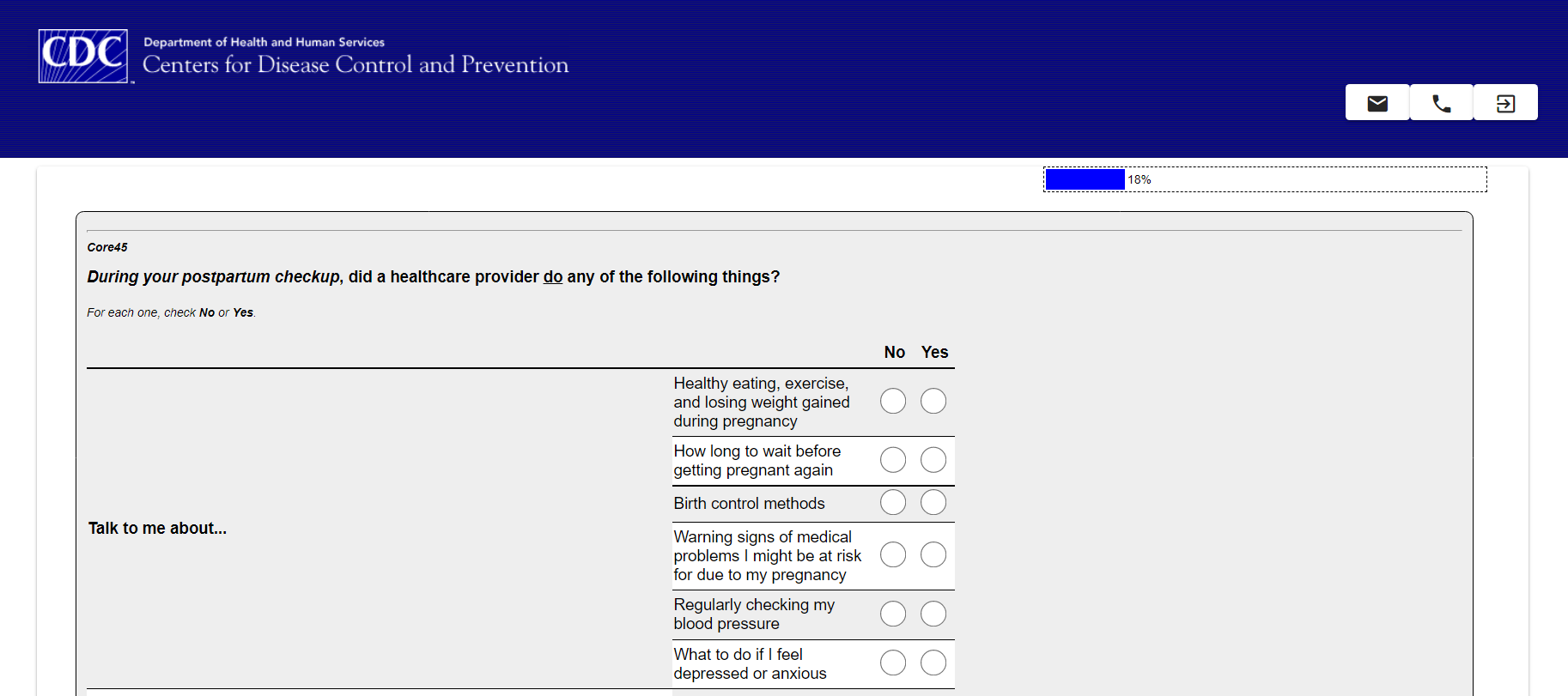Choose Yes for birth control methods

[x=933, y=502]
